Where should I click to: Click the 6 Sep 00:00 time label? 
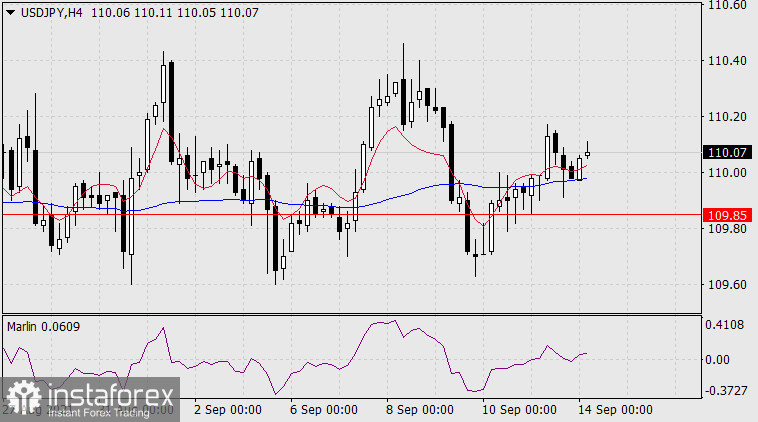click(323, 410)
